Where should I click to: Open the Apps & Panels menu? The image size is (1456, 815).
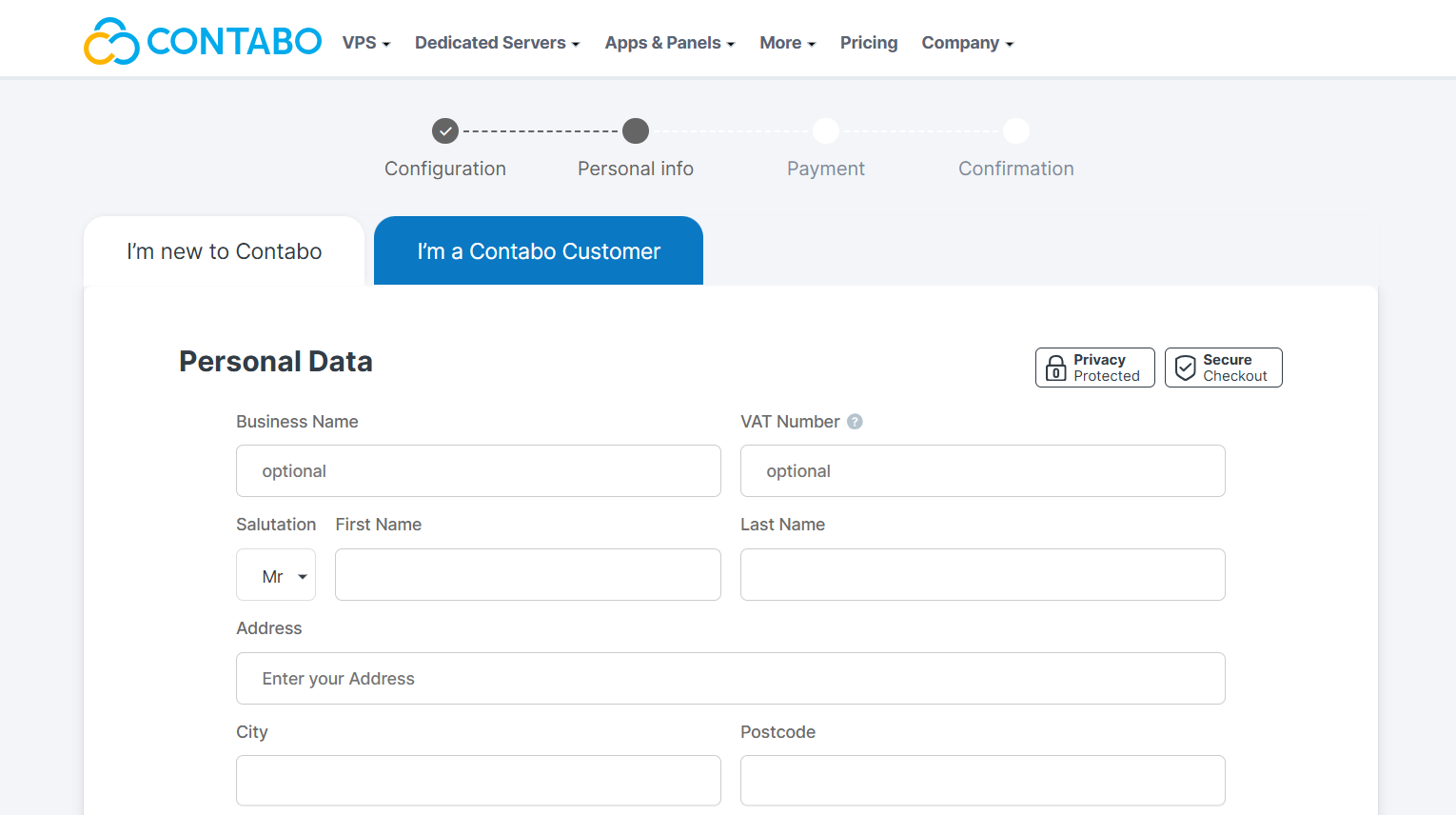[x=670, y=43]
